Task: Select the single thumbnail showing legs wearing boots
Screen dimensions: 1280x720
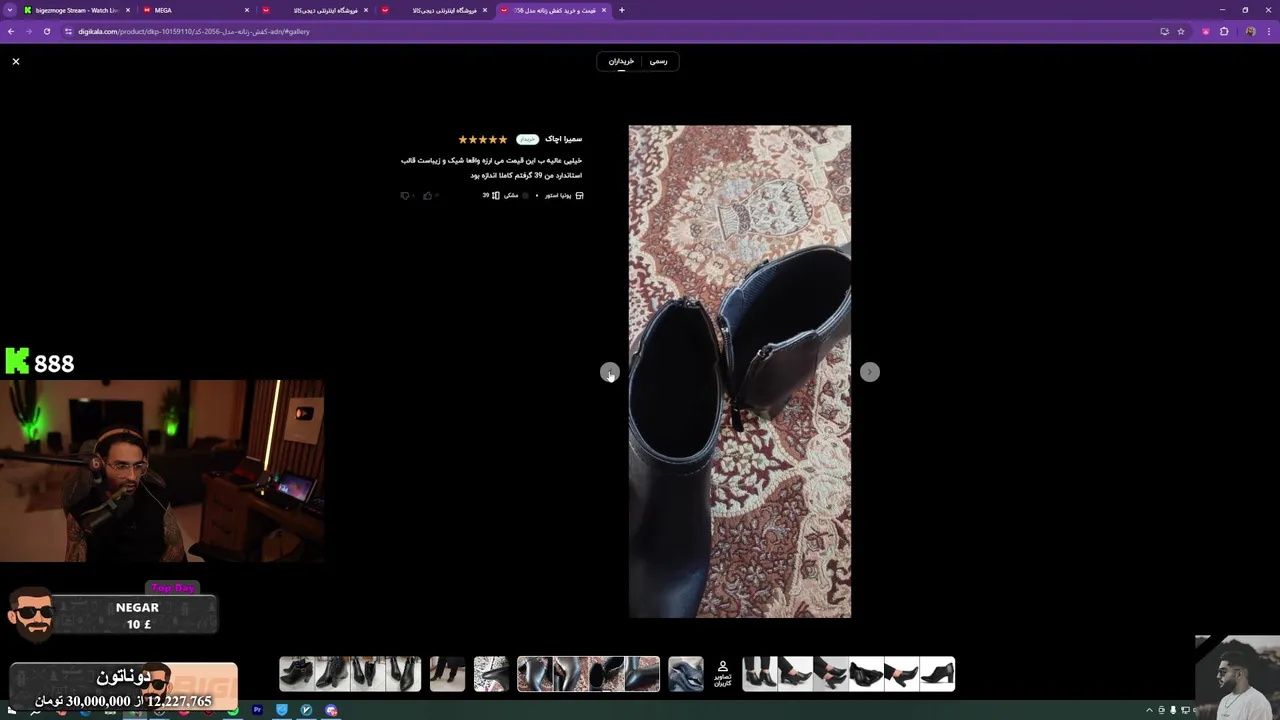Action: pos(447,674)
